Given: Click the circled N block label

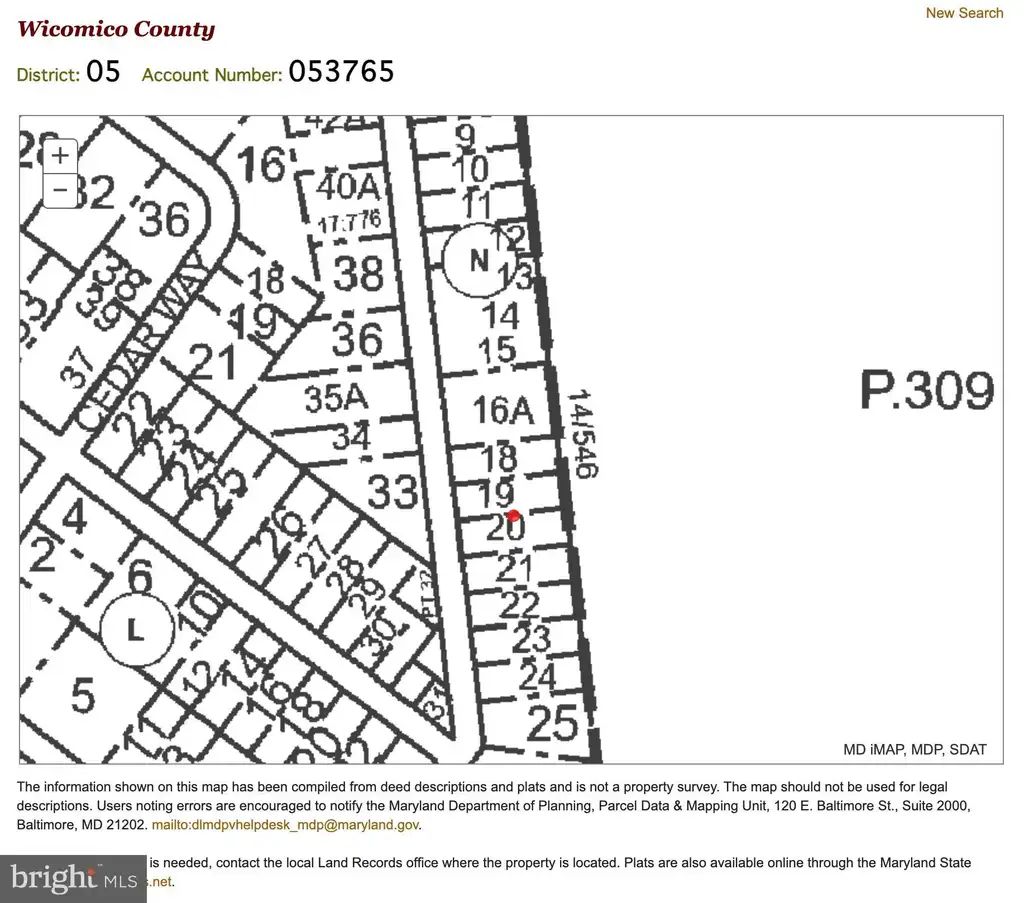Looking at the screenshot, I should (x=479, y=261).
